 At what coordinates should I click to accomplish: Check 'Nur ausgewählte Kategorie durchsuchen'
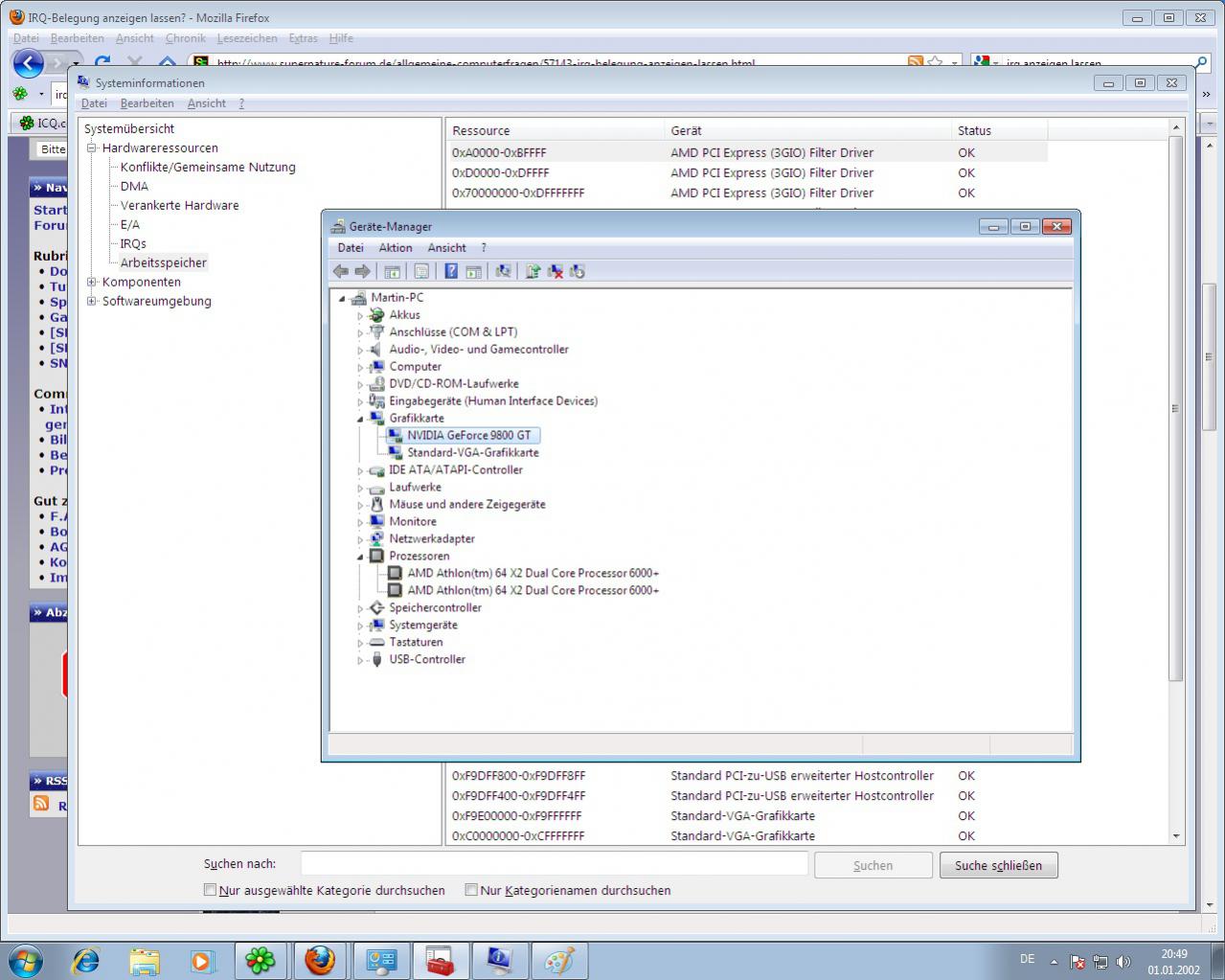click(x=210, y=890)
